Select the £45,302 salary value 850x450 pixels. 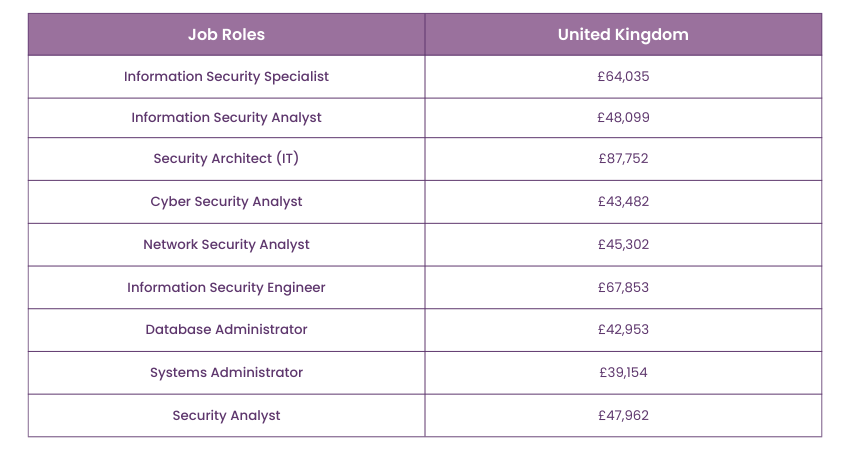pos(623,245)
